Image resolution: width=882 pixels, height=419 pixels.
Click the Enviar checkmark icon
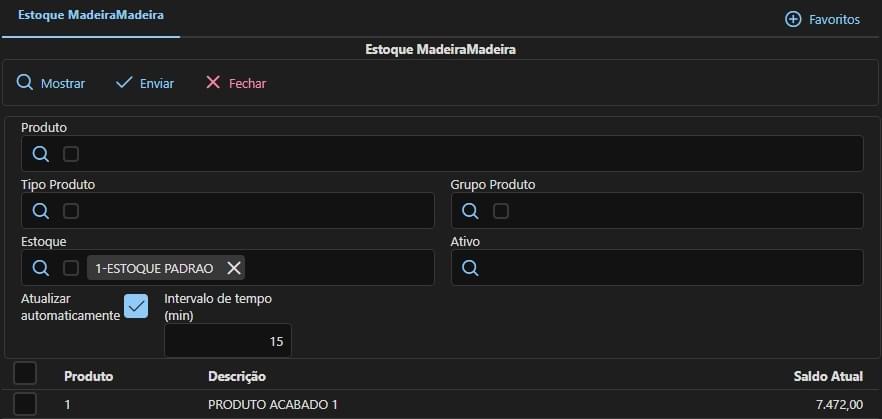(x=124, y=83)
